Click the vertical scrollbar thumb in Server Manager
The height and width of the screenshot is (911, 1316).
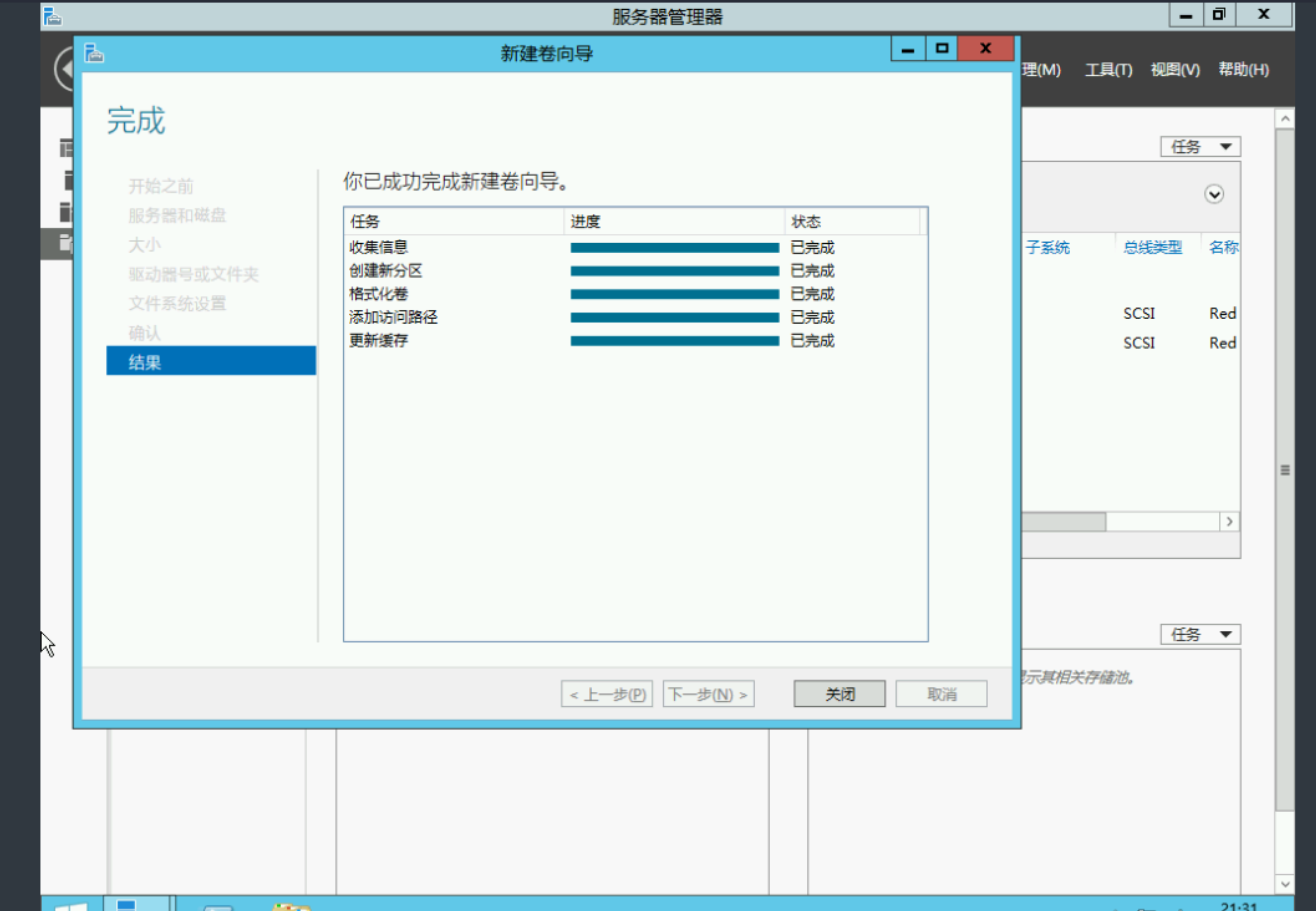[x=1285, y=469]
